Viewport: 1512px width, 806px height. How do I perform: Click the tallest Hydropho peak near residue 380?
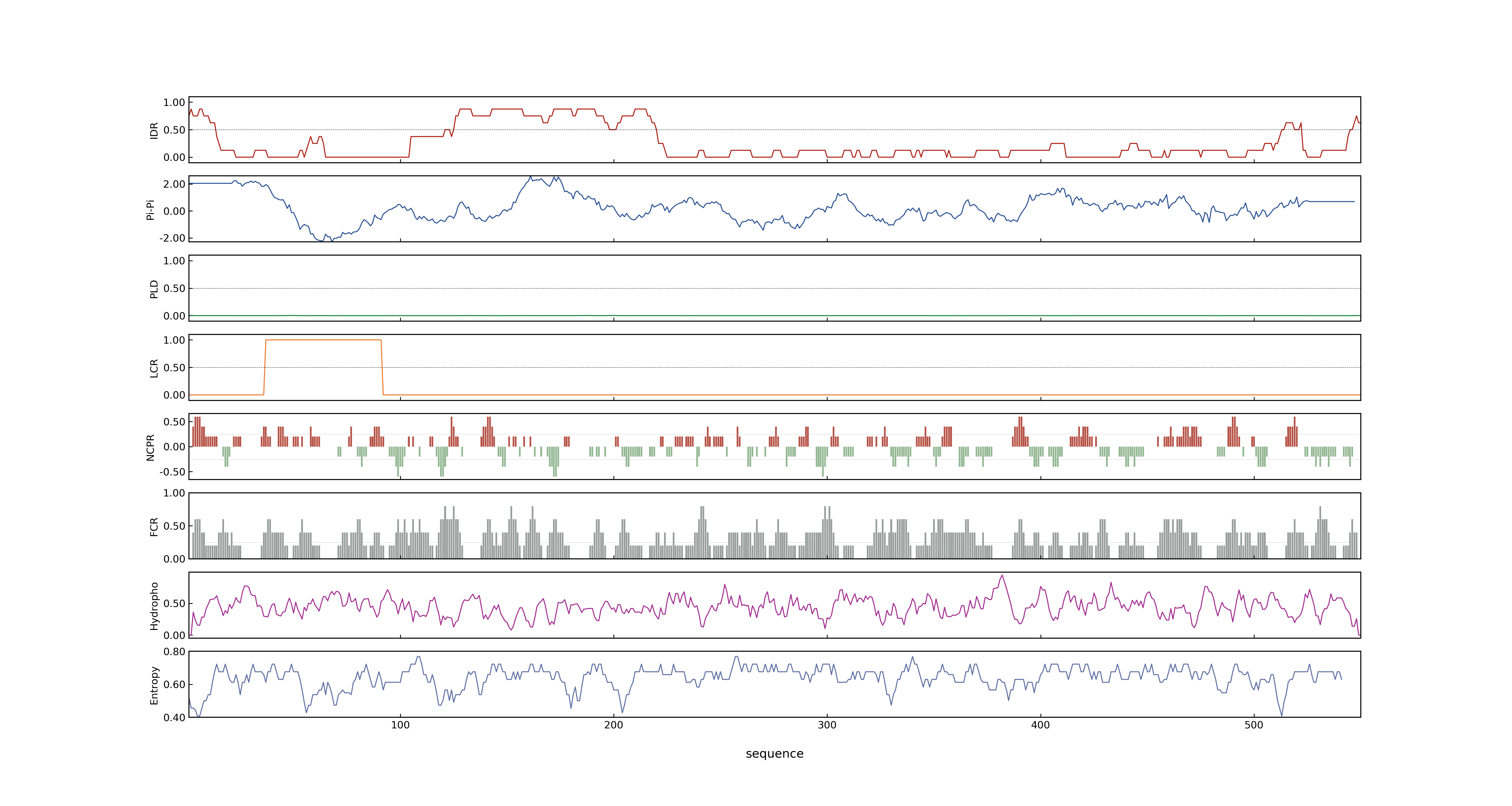pyautogui.click(x=1002, y=576)
